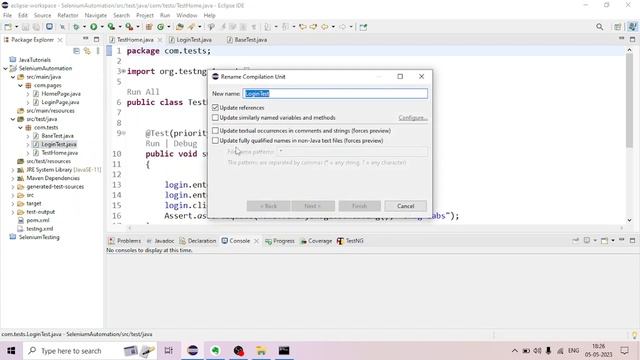The height and width of the screenshot is (360, 640).
Task: Click the New Java Package icon
Action: [x=149, y=27]
